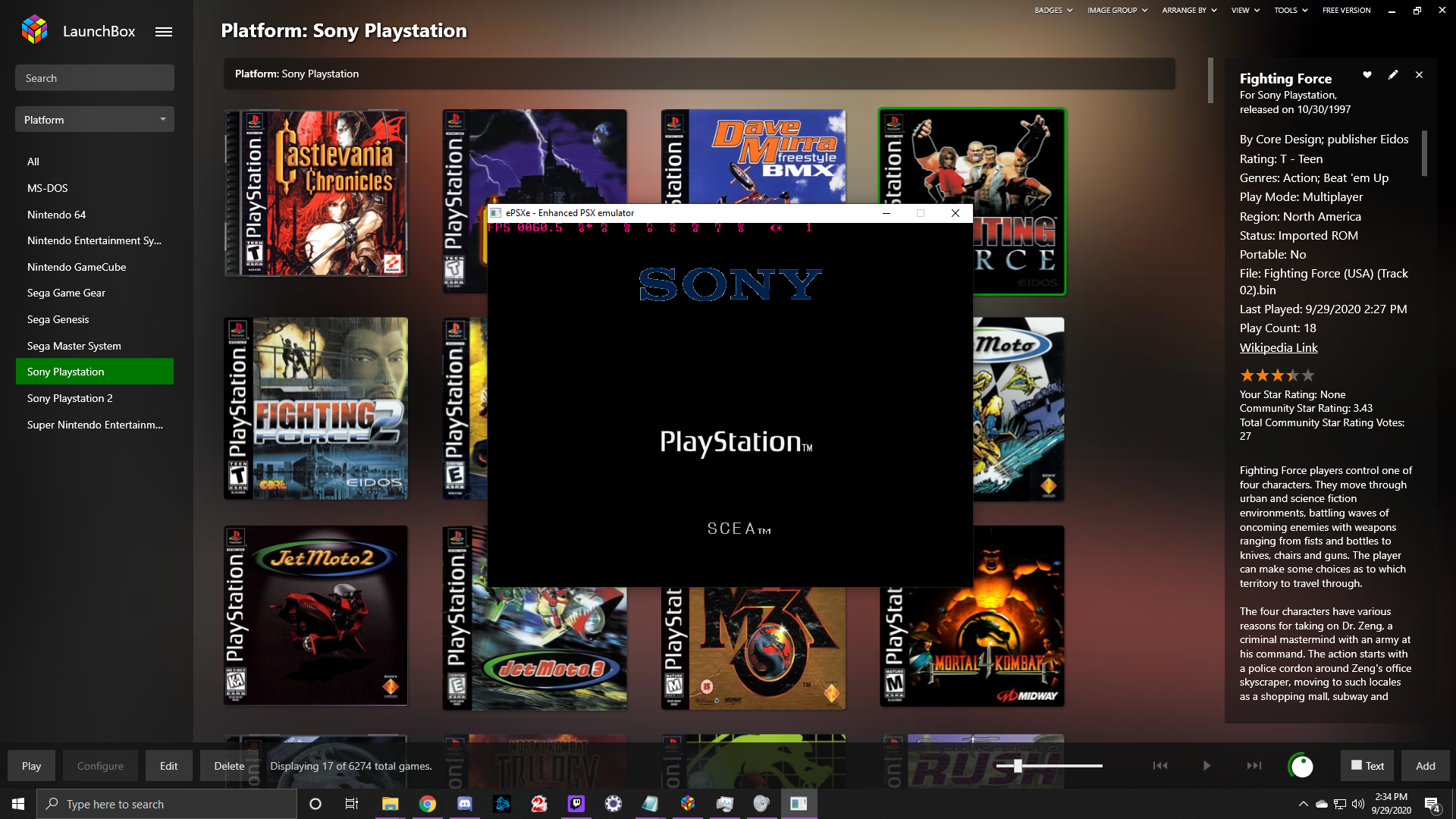Viewport: 1456px width, 819px height.
Task: Open the Arrange By dropdown
Action: (x=1189, y=11)
